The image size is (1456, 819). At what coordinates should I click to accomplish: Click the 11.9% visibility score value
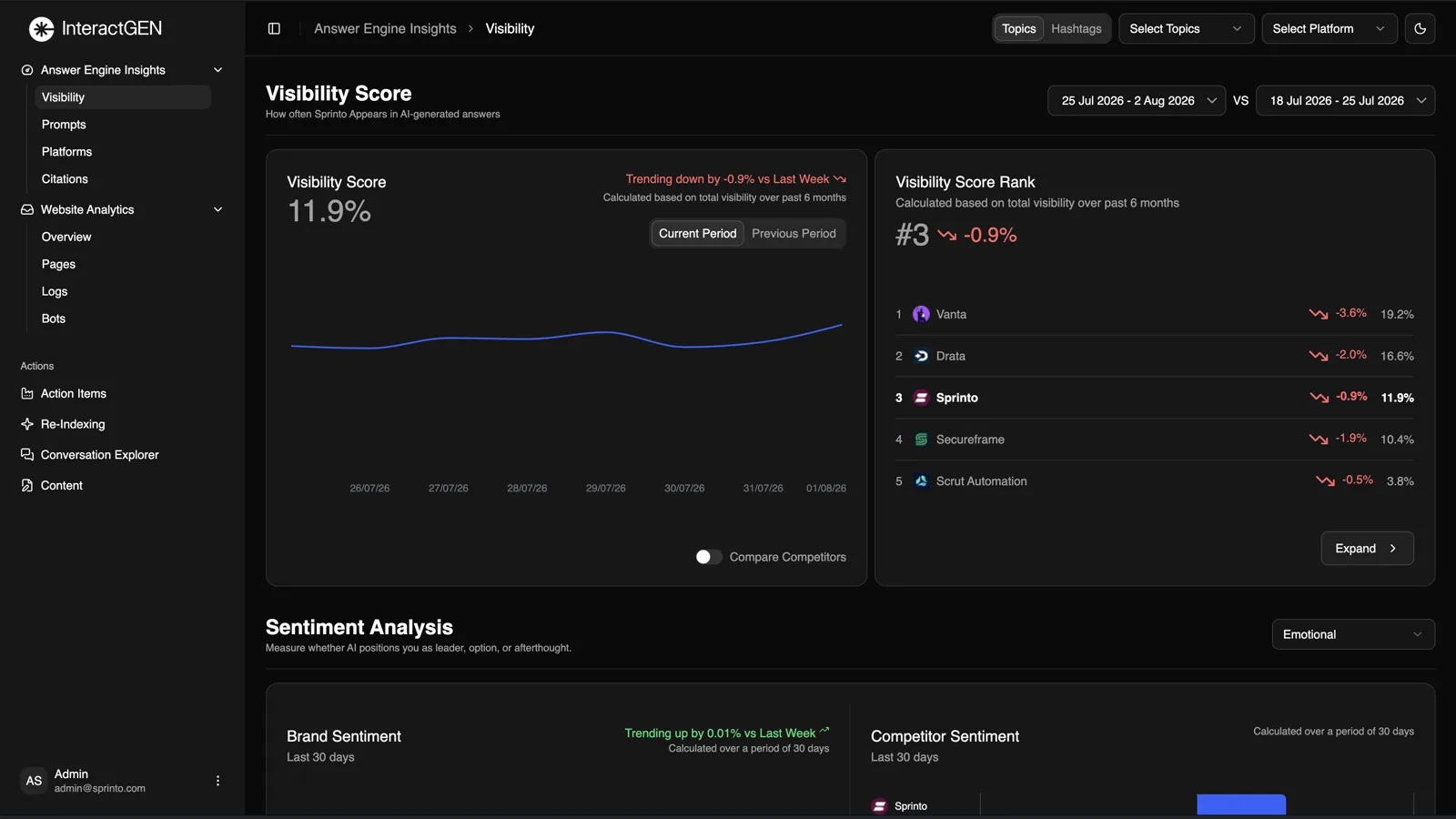329,212
